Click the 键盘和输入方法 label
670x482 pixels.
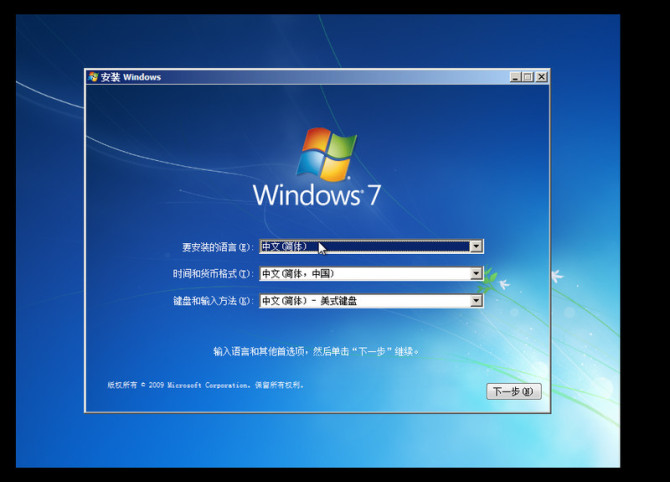211,301
